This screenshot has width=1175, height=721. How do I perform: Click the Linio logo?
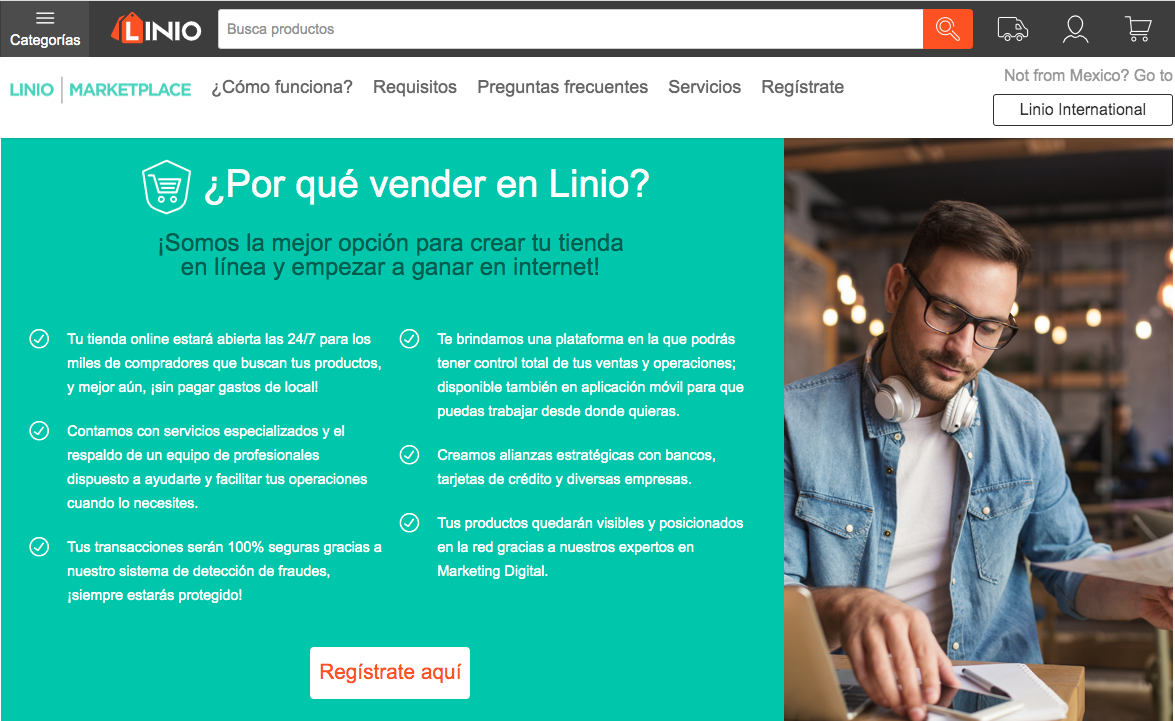click(156, 29)
